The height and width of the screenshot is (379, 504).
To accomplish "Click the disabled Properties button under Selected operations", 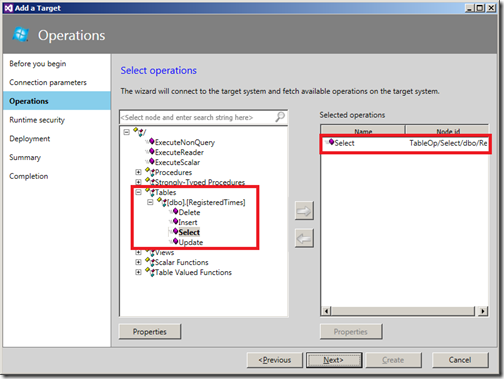I will [x=351, y=332].
